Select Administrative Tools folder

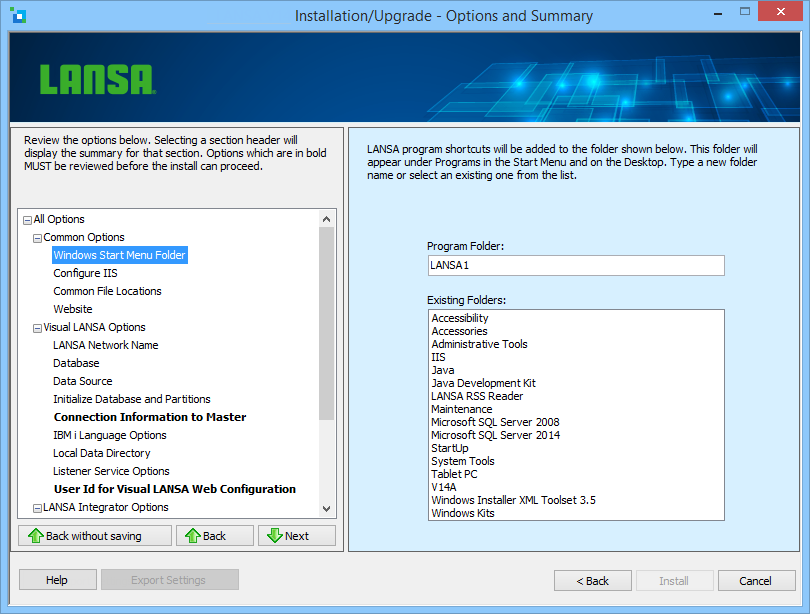pyautogui.click(x=479, y=344)
